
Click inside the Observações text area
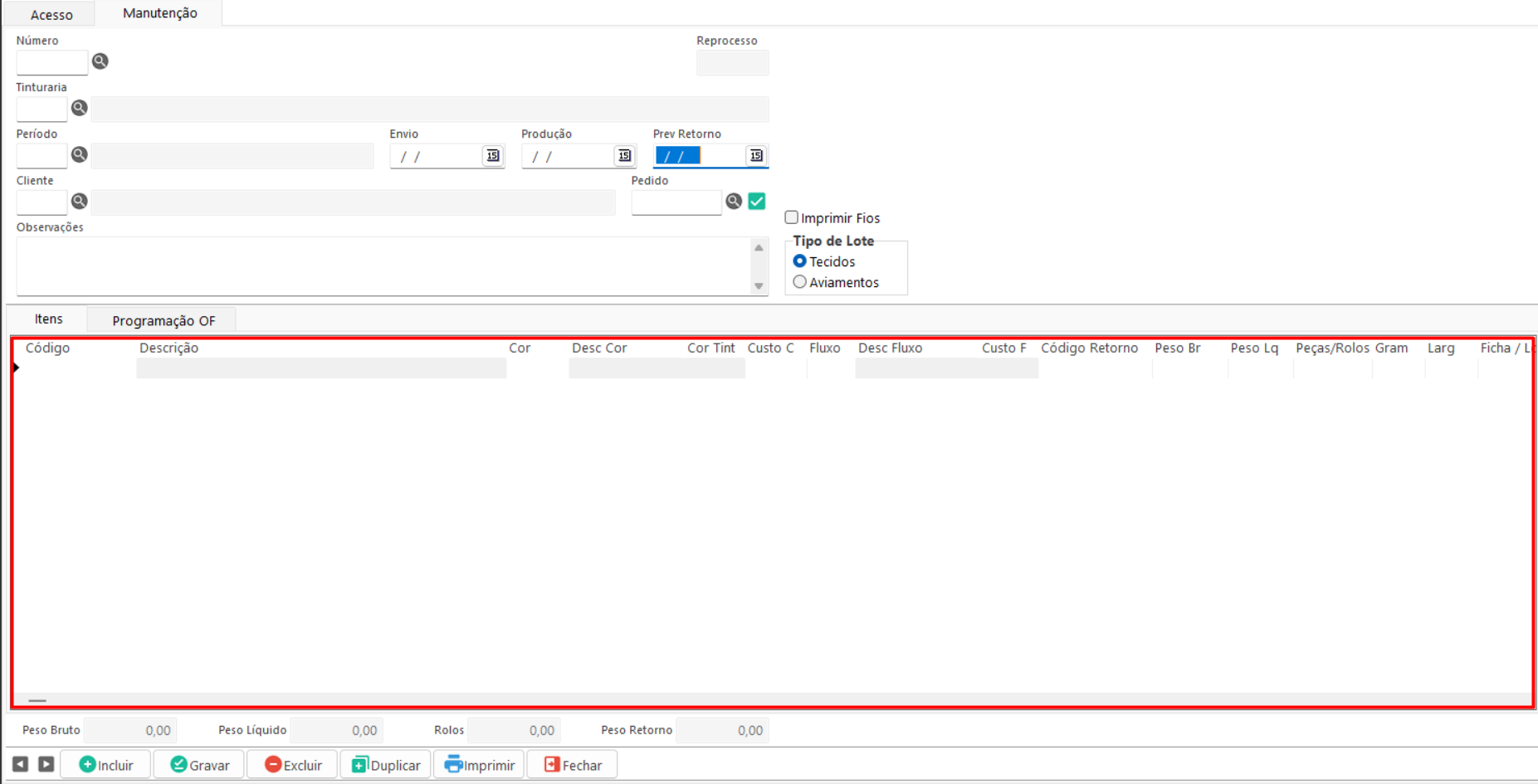point(382,265)
